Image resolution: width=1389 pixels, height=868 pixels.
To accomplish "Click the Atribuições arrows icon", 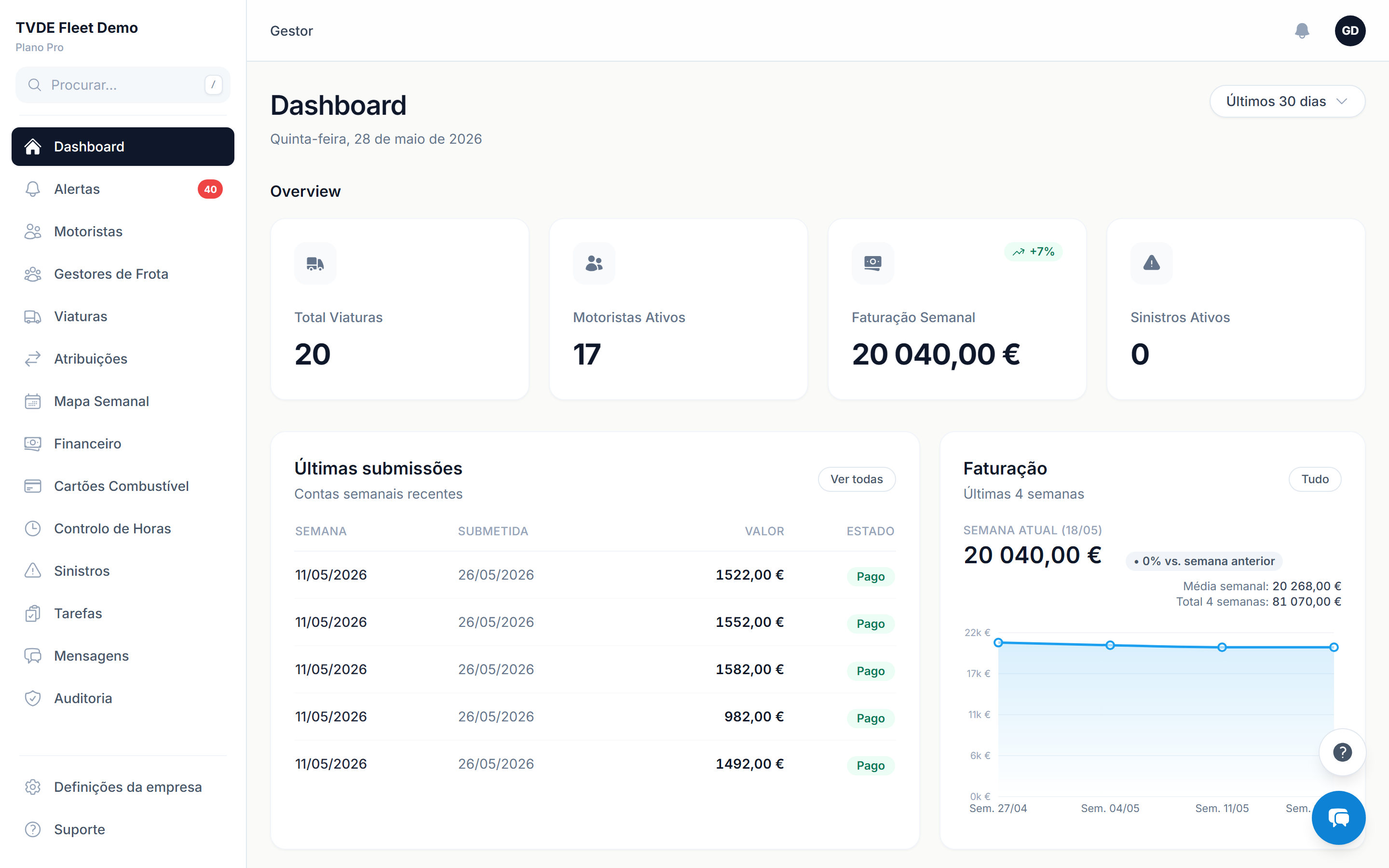I will click(x=33, y=359).
